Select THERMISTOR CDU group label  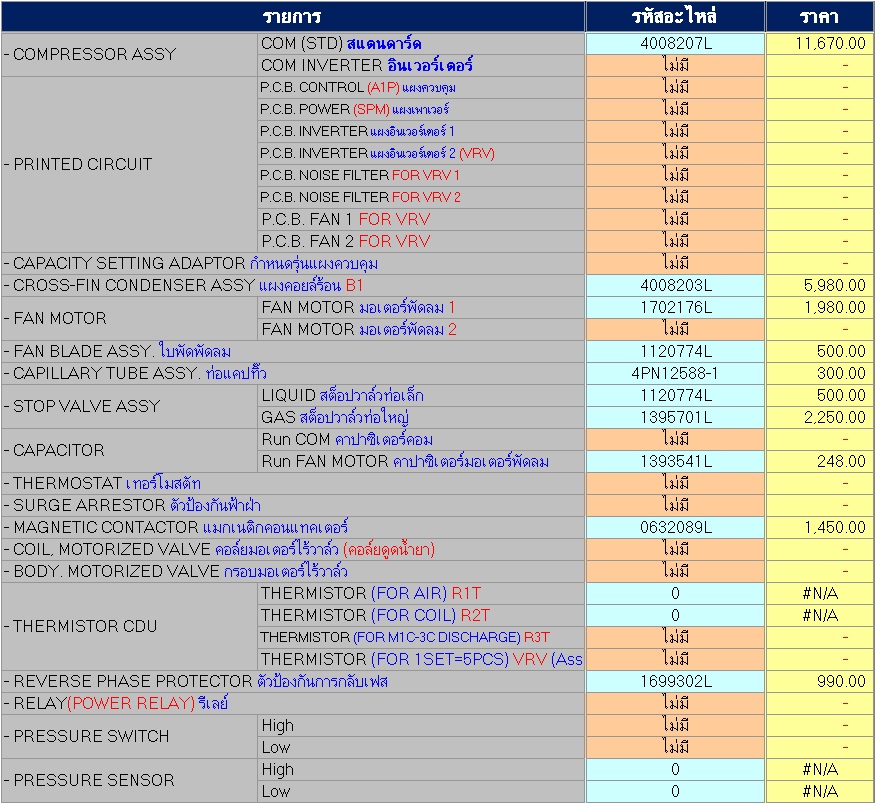tap(129, 627)
